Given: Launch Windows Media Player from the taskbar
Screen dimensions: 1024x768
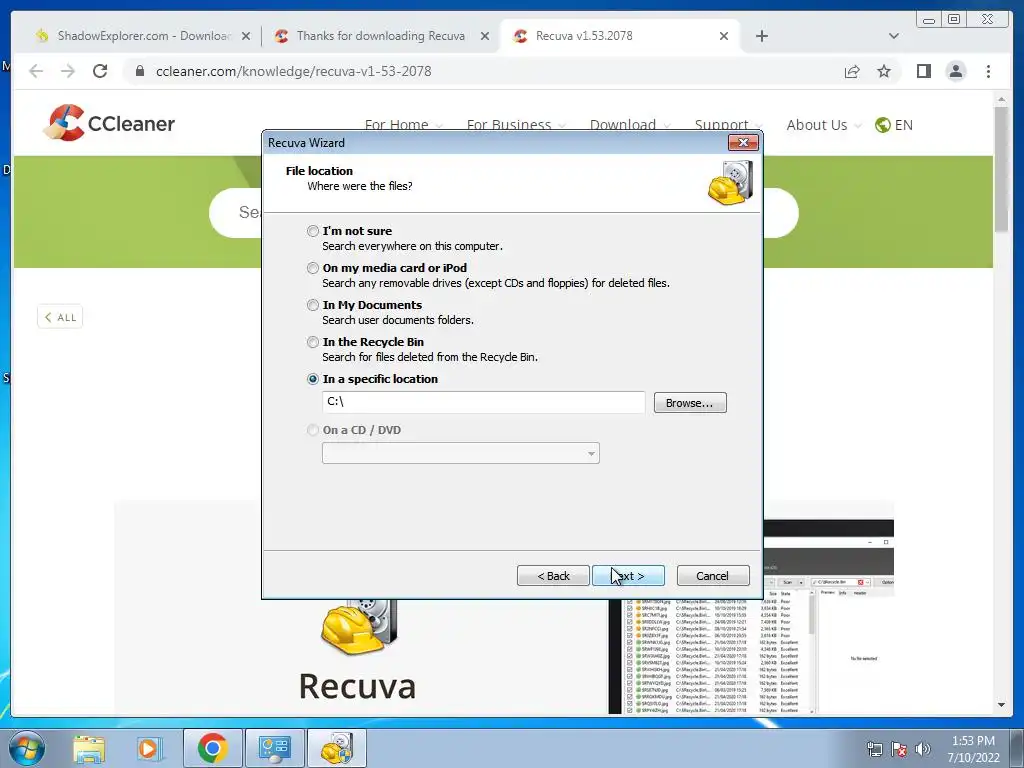Looking at the screenshot, I should coord(148,748).
